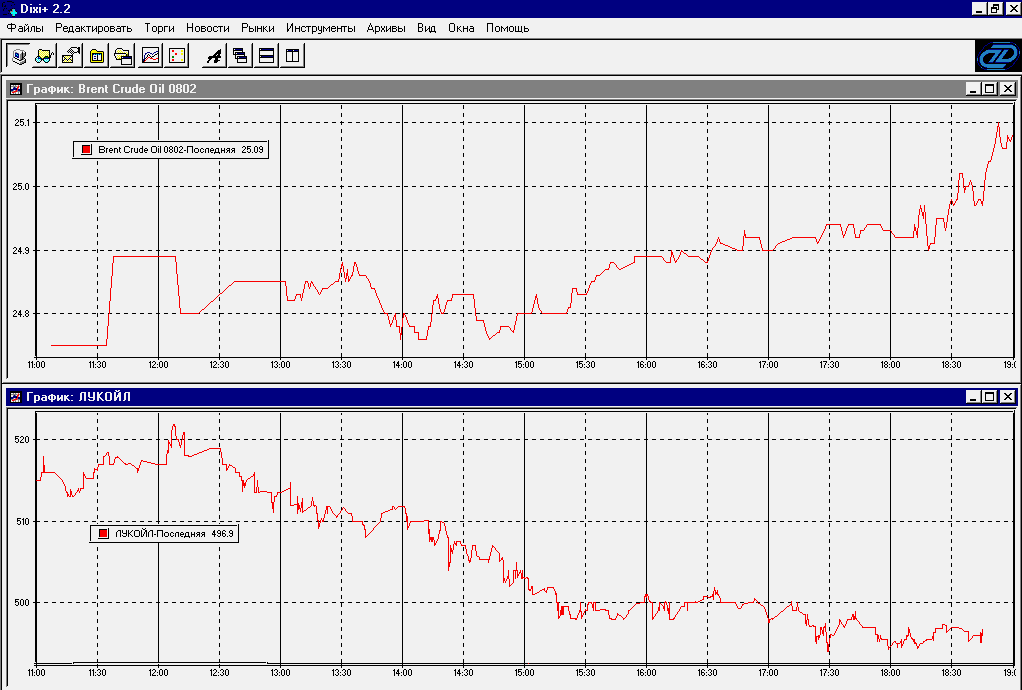
Task: Click the Brent Crude Oil 0802-Последняя legend label
Action: (167, 150)
